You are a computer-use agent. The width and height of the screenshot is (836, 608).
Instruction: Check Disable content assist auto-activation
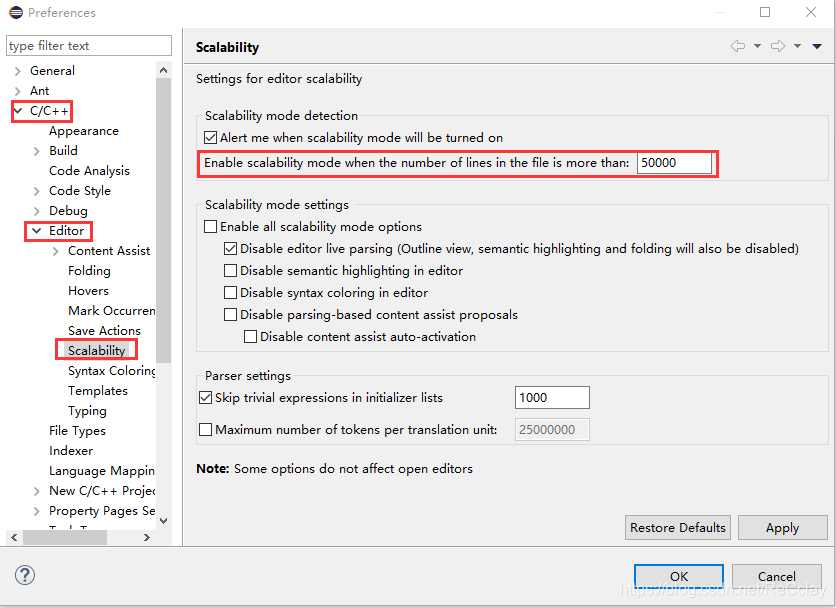250,337
